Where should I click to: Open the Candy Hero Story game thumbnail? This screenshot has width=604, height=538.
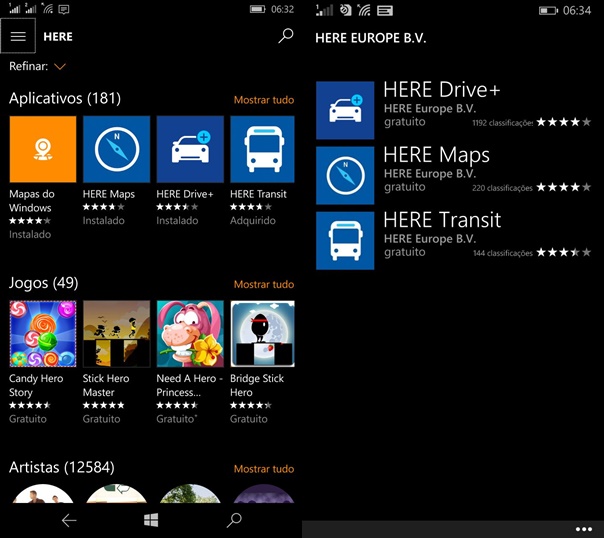pos(43,334)
